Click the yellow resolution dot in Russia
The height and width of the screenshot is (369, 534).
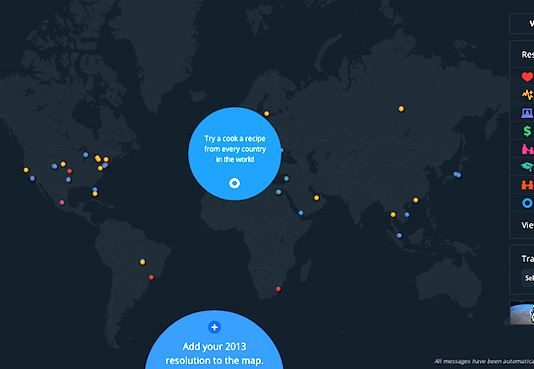pos(401,109)
